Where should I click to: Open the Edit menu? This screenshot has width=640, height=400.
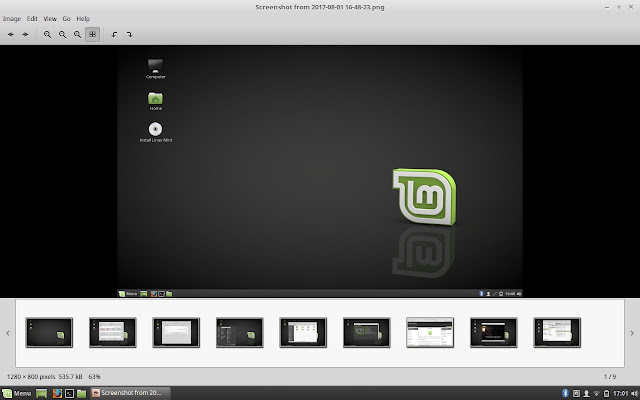pos(32,19)
